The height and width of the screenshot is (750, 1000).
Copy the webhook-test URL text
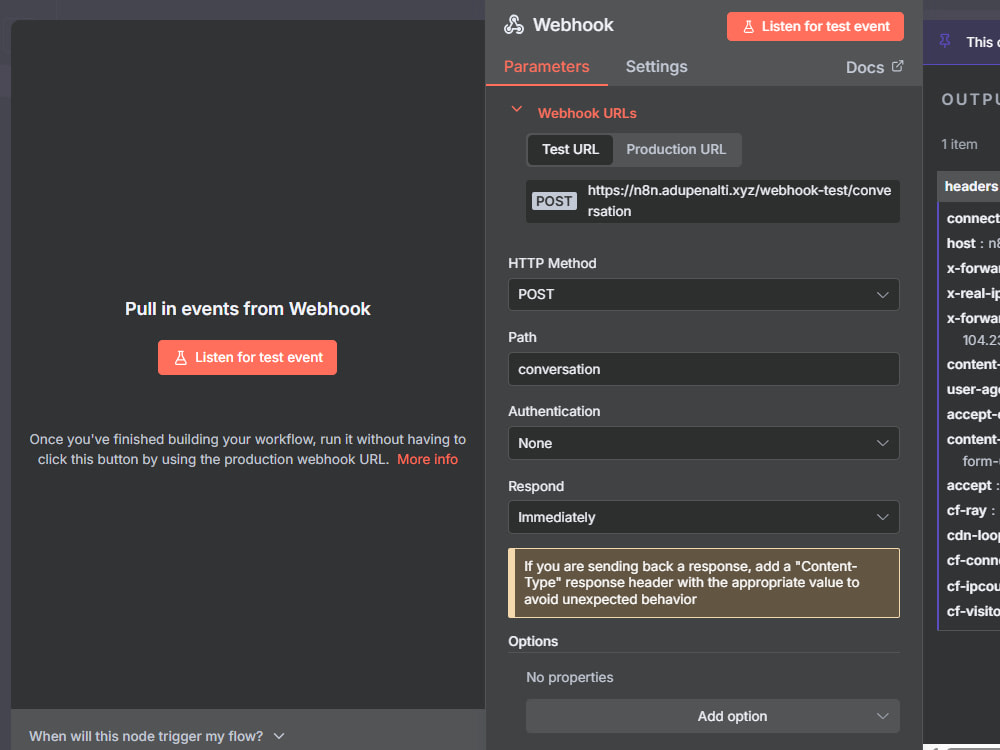coord(739,201)
